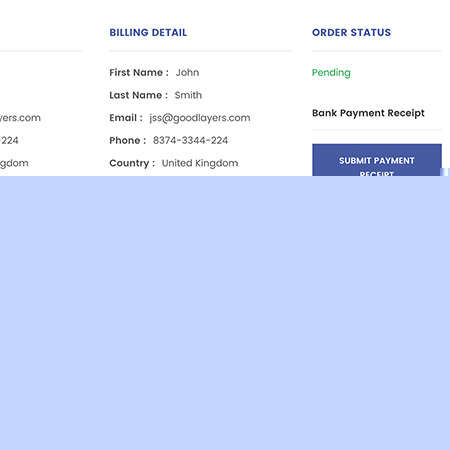Click the cut-off phone text ending -224

pyautogui.click(x=9, y=140)
